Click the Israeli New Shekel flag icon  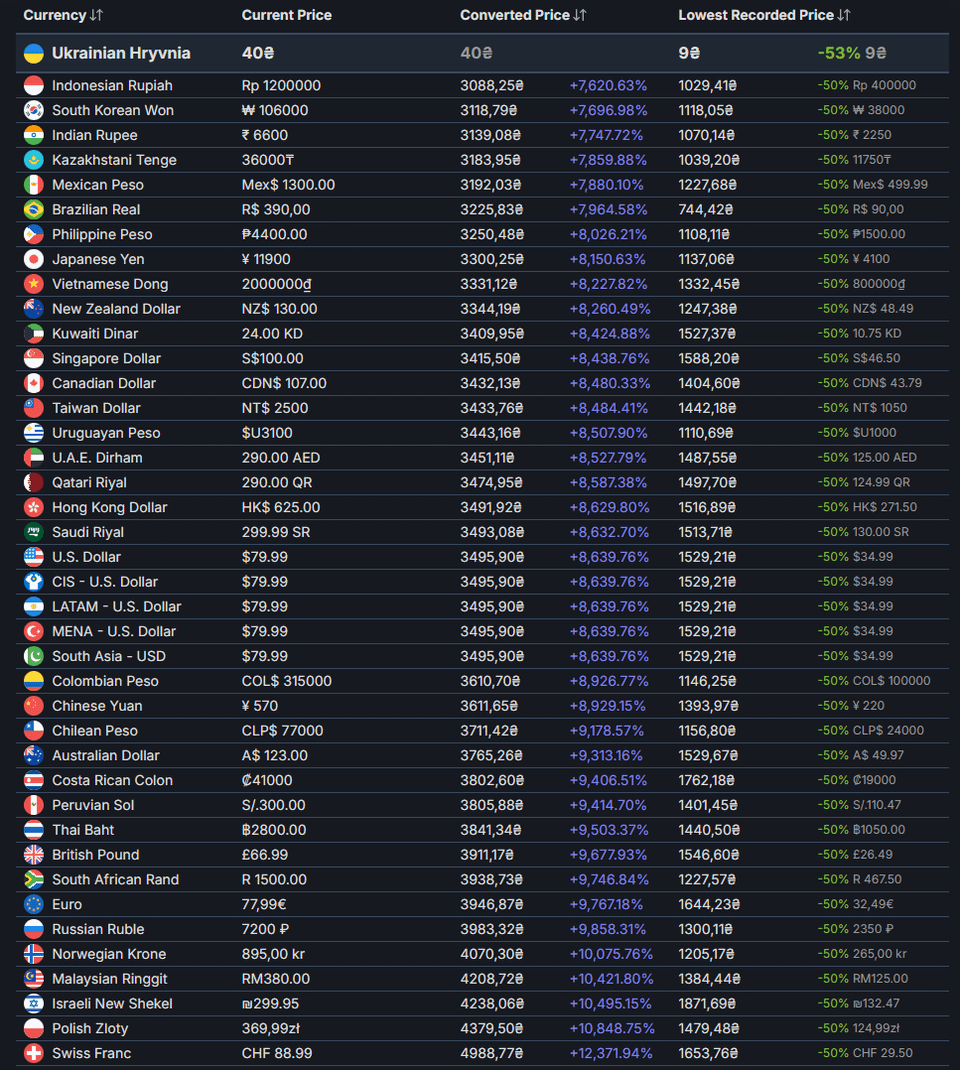pyautogui.click(x=34, y=1003)
